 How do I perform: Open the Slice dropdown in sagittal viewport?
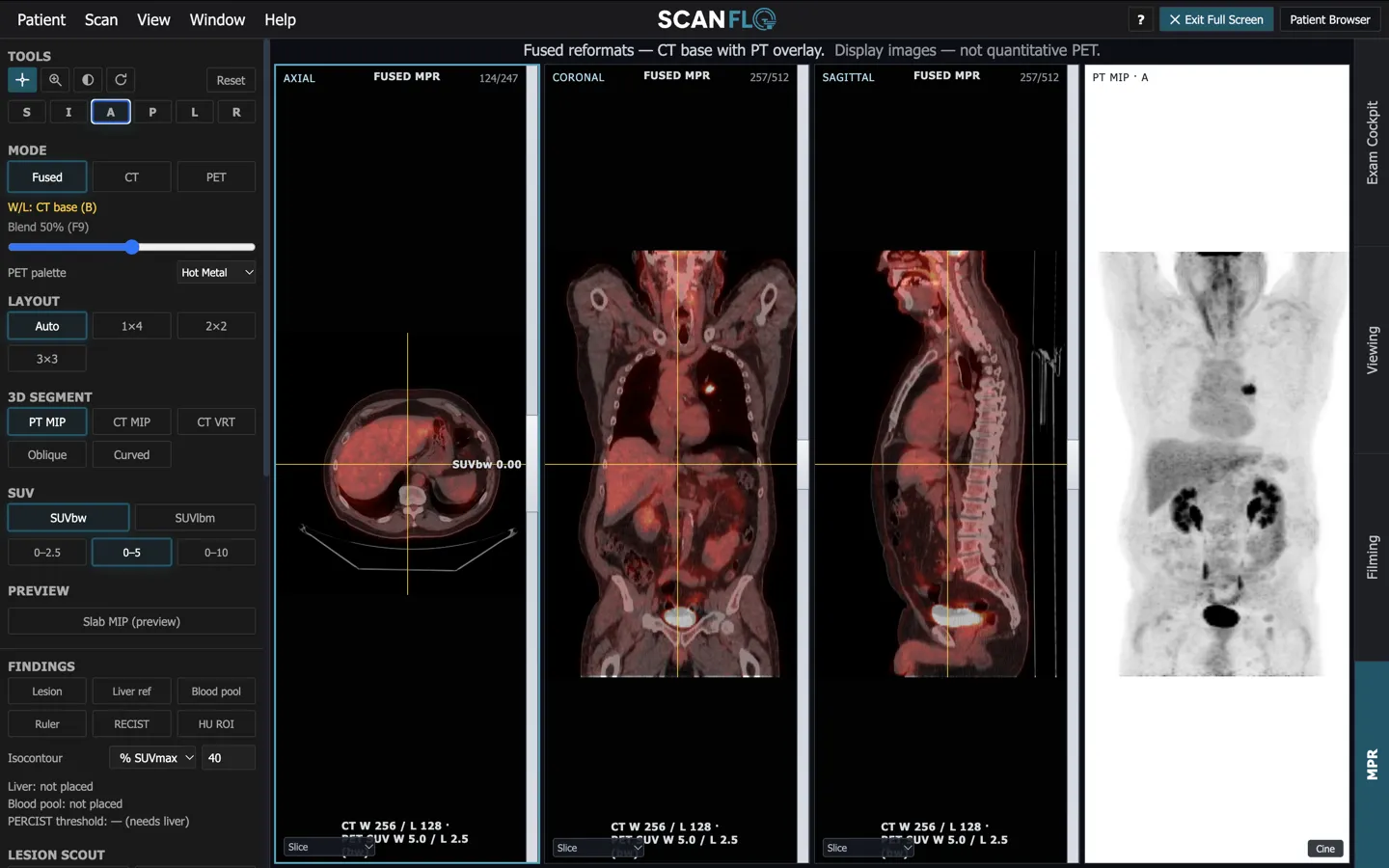click(x=868, y=848)
